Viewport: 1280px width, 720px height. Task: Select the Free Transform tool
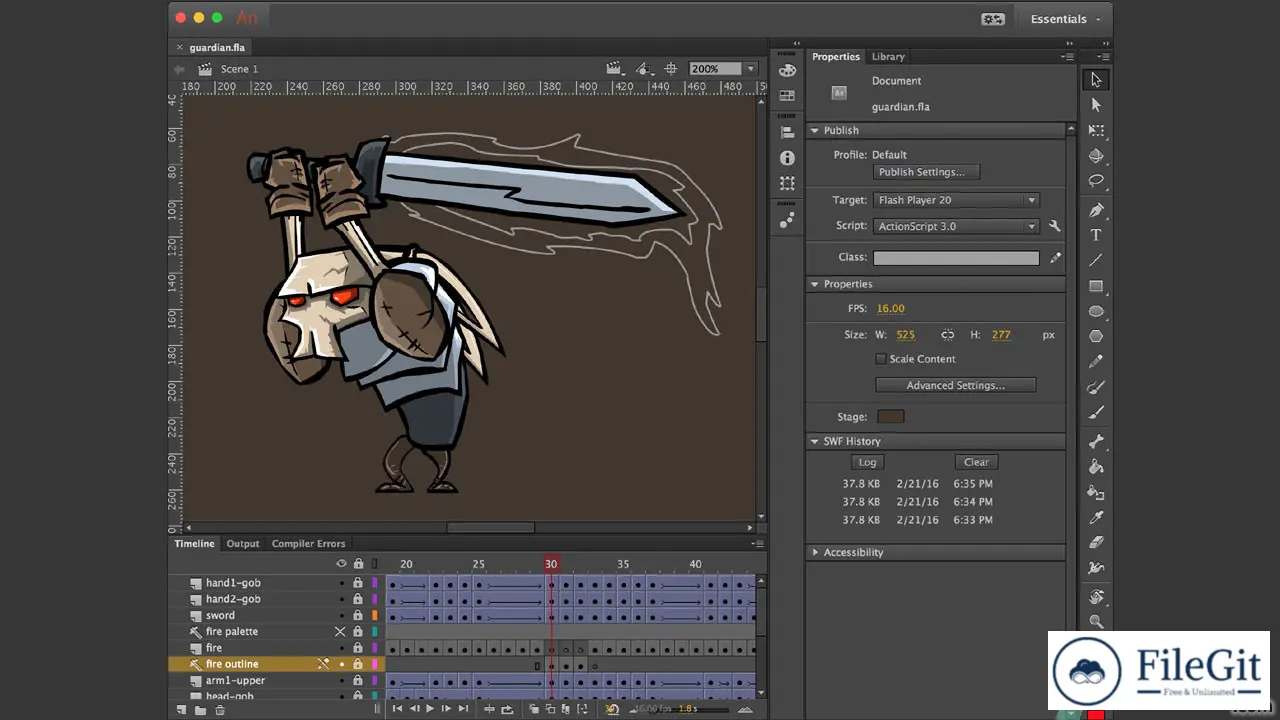[x=1096, y=131]
